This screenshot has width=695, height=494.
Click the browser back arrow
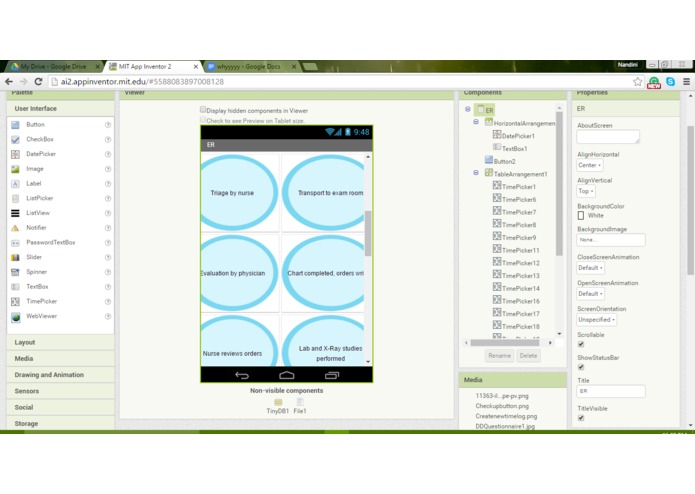tap(9, 82)
